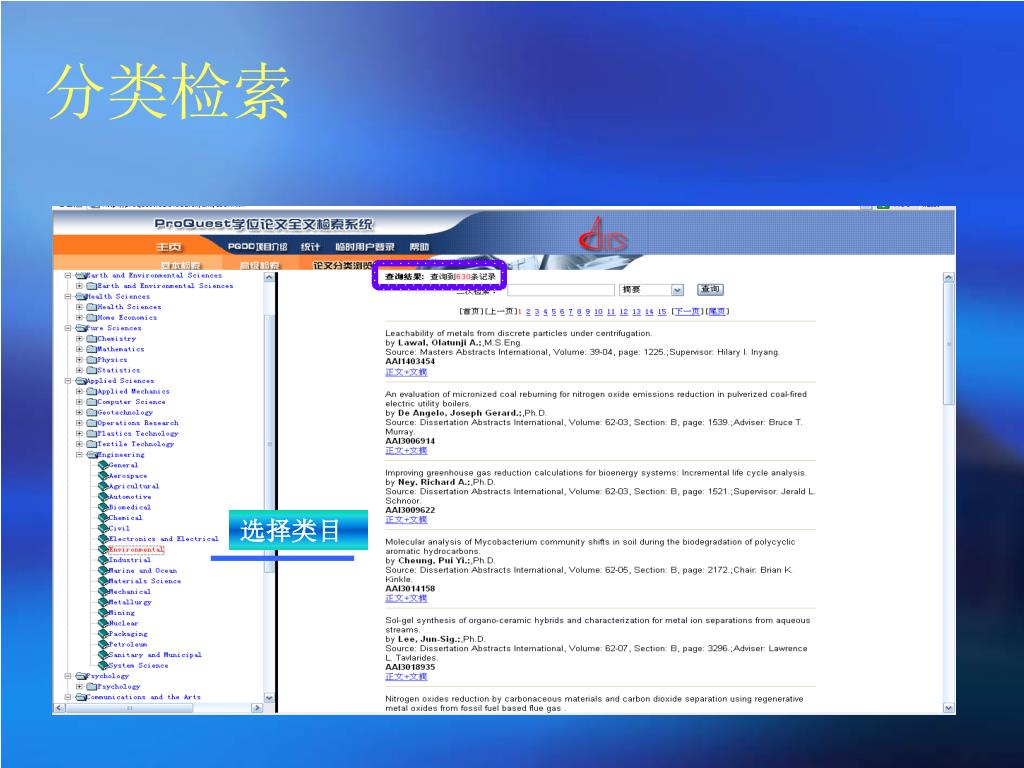This screenshot has height=768, width=1024.
Task: Expand the Operations Research node
Action: pos(79,423)
